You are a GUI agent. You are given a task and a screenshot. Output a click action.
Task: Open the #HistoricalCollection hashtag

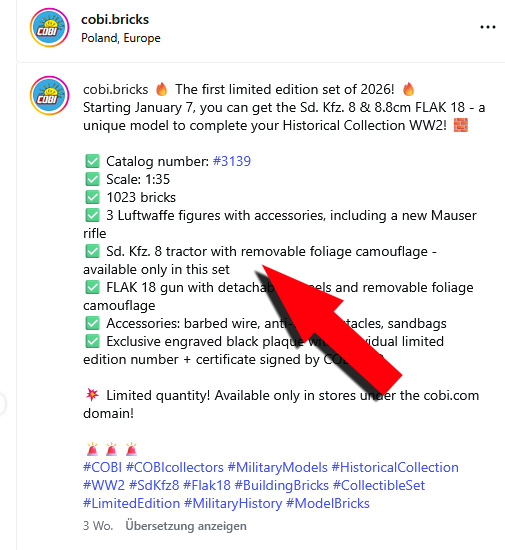(x=395, y=468)
